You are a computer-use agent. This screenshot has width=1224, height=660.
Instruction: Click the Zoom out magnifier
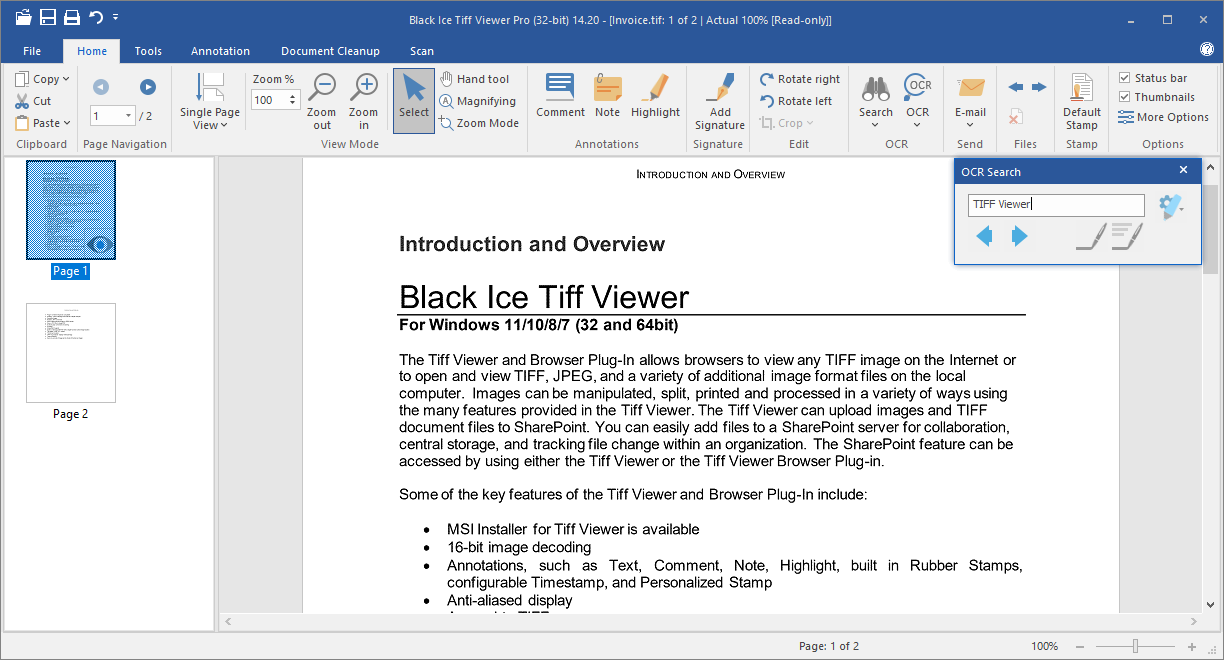pyautogui.click(x=322, y=101)
